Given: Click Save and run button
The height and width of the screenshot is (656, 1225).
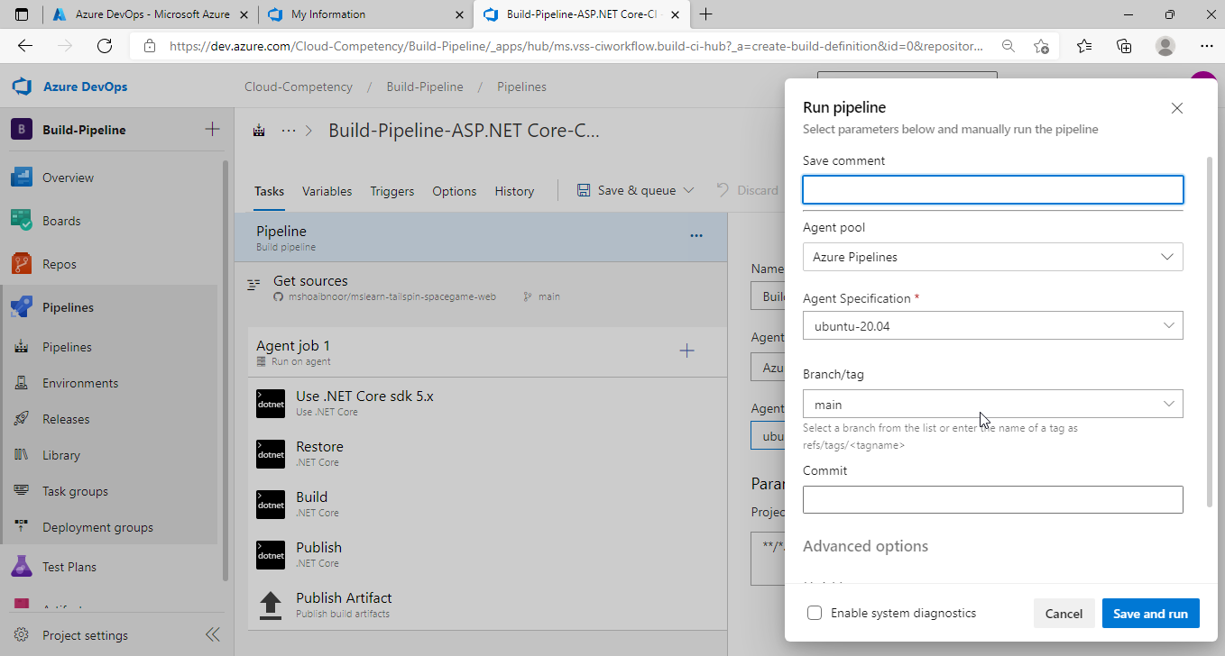Looking at the screenshot, I should [1150, 614].
